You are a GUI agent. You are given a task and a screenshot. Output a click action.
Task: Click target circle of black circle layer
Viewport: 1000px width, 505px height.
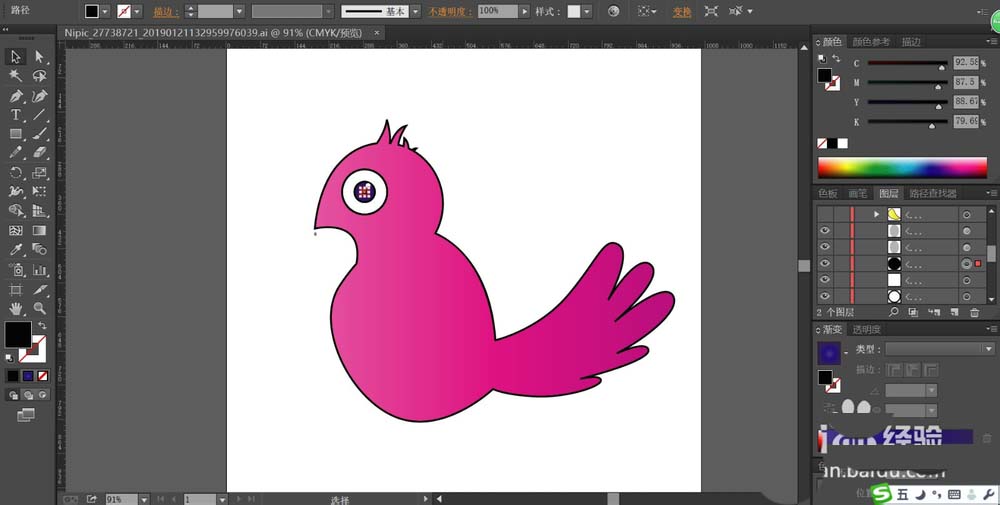coord(966,263)
